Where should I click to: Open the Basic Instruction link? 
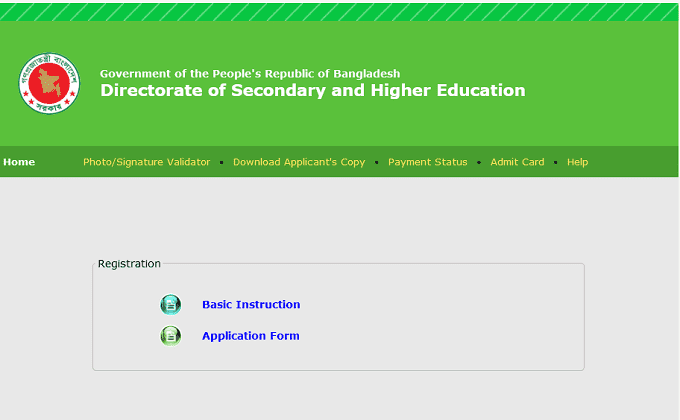pyautogui.click(x=251, y=305)
